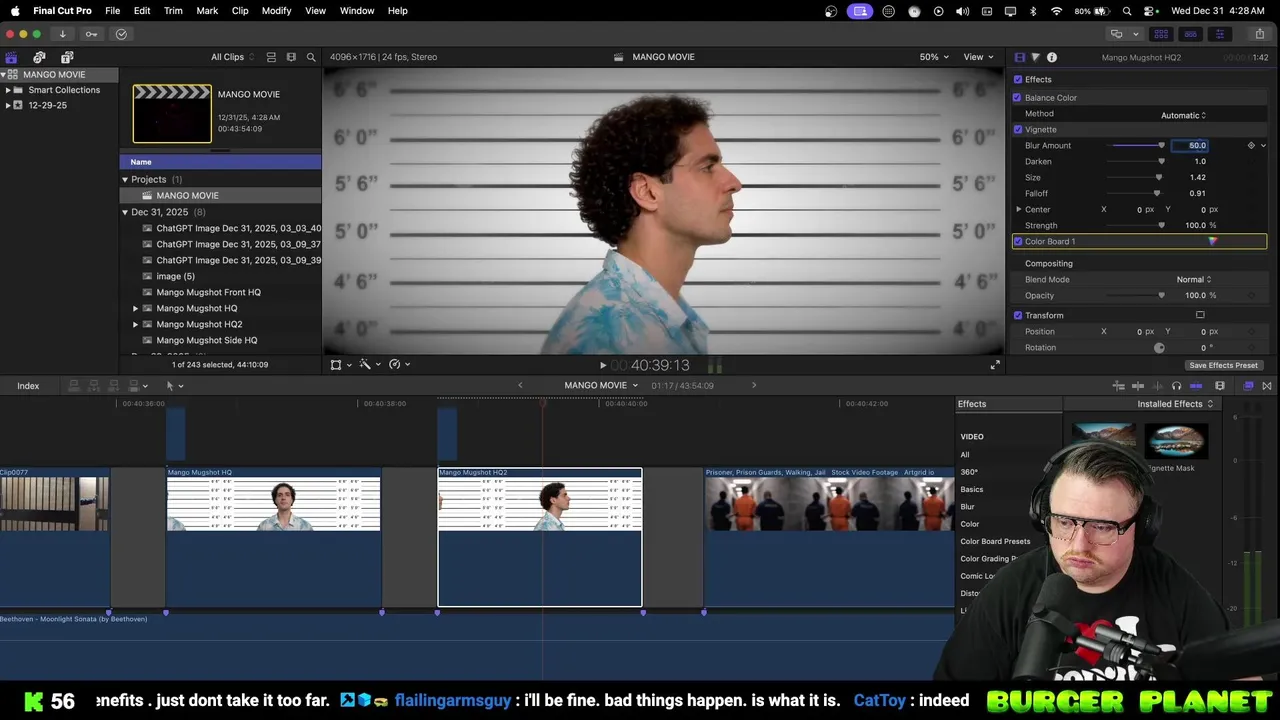The image size is (1280, 720).
Task: Show the Titles and Generators sidebar
Action: (x=67, y=57)
